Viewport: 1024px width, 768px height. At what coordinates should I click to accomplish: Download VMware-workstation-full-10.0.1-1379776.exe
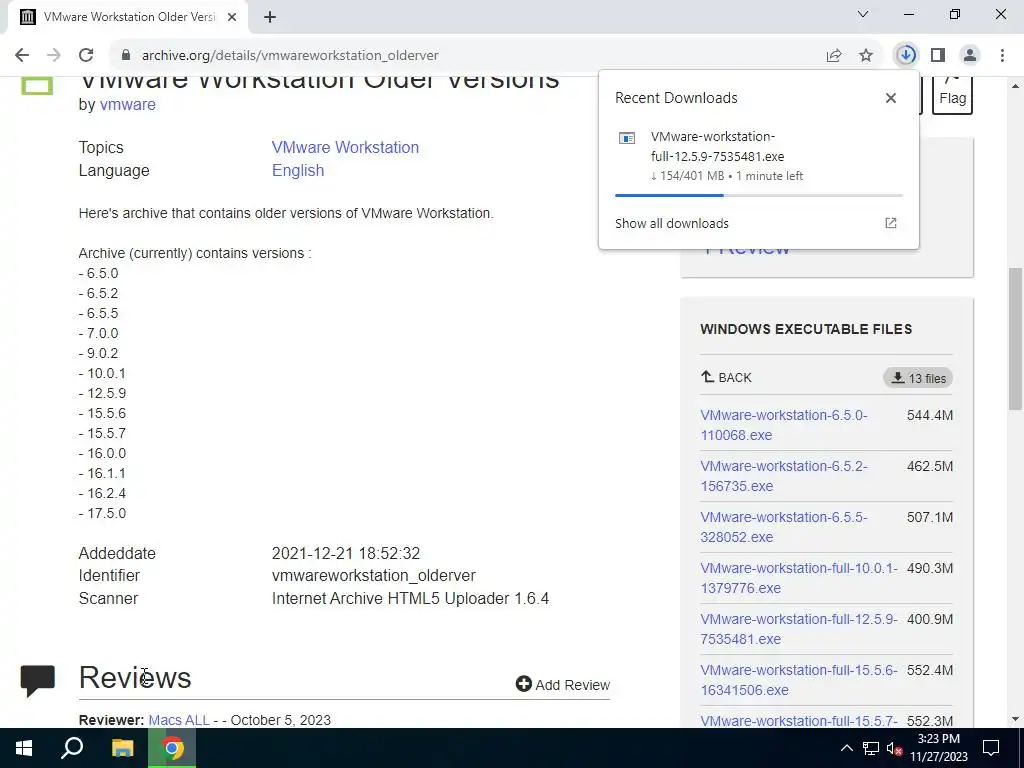click(x=799, y=578)
